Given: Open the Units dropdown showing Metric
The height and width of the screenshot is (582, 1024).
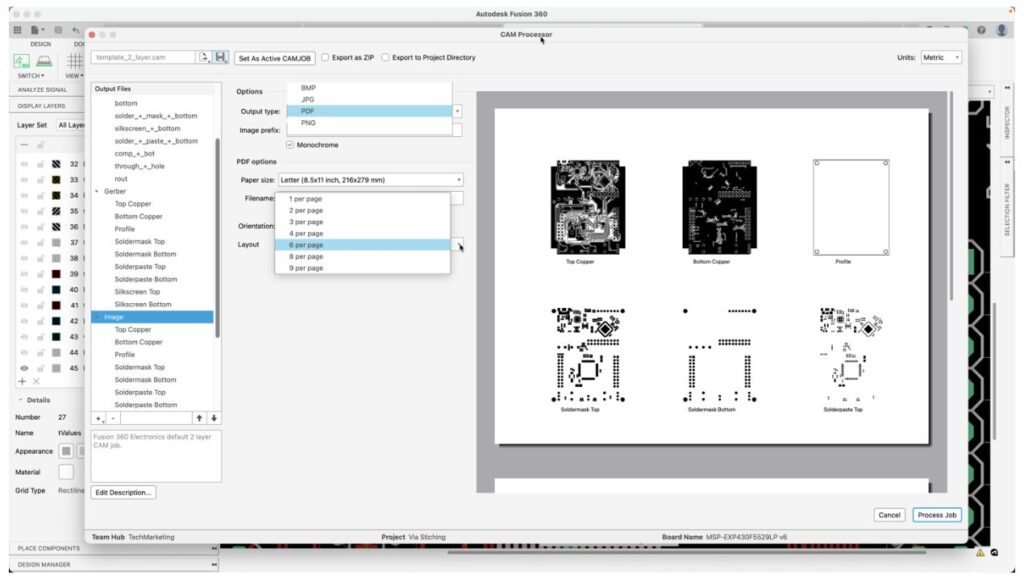Looking at the screenshot, I should [x=940, y=57].
